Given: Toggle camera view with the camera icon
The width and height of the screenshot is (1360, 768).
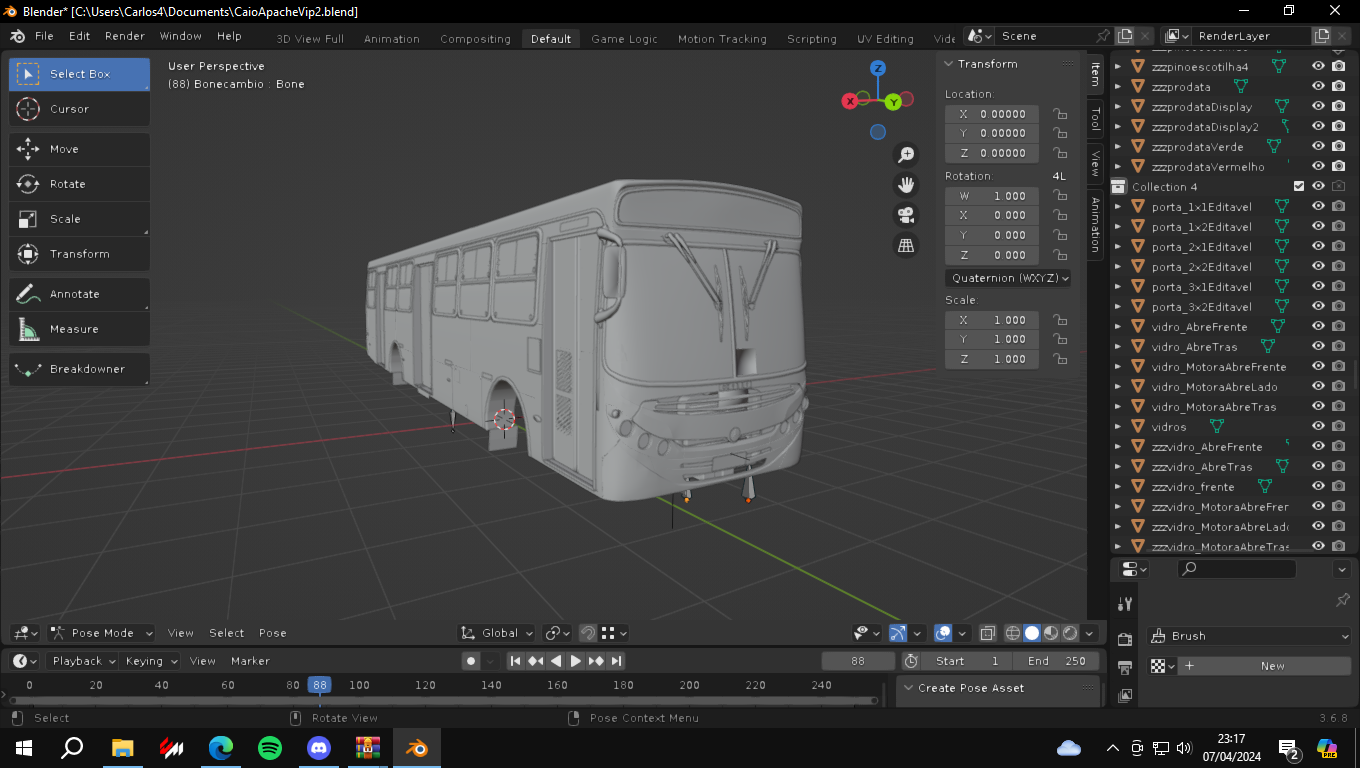Looking at the screenshot, I should coord(906,215).
